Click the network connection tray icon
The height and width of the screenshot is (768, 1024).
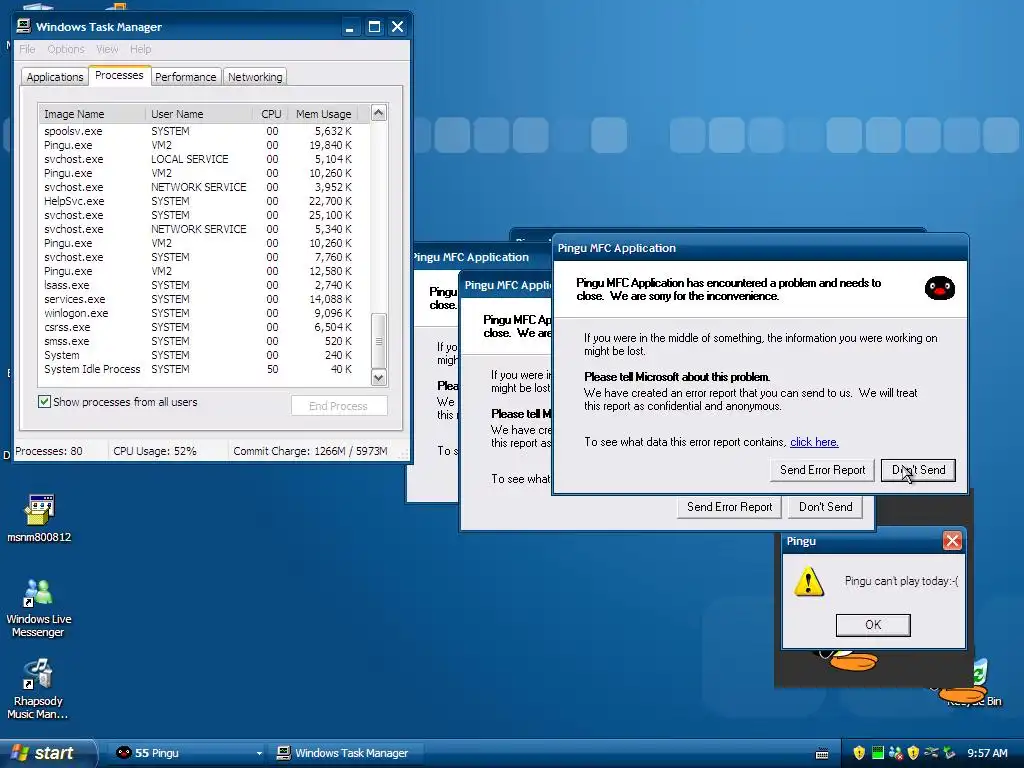pos(931,753)
